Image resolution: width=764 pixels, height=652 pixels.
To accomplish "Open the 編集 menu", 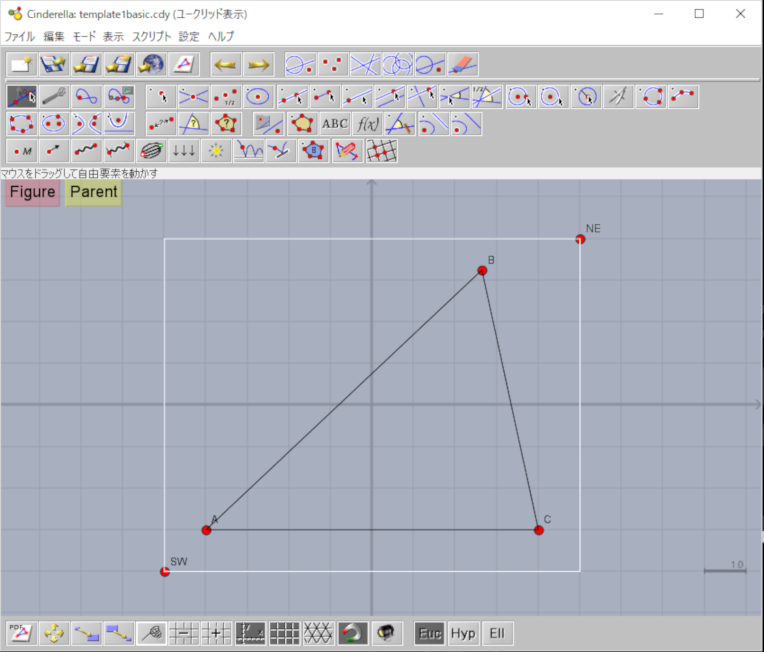I will [54, 37].
